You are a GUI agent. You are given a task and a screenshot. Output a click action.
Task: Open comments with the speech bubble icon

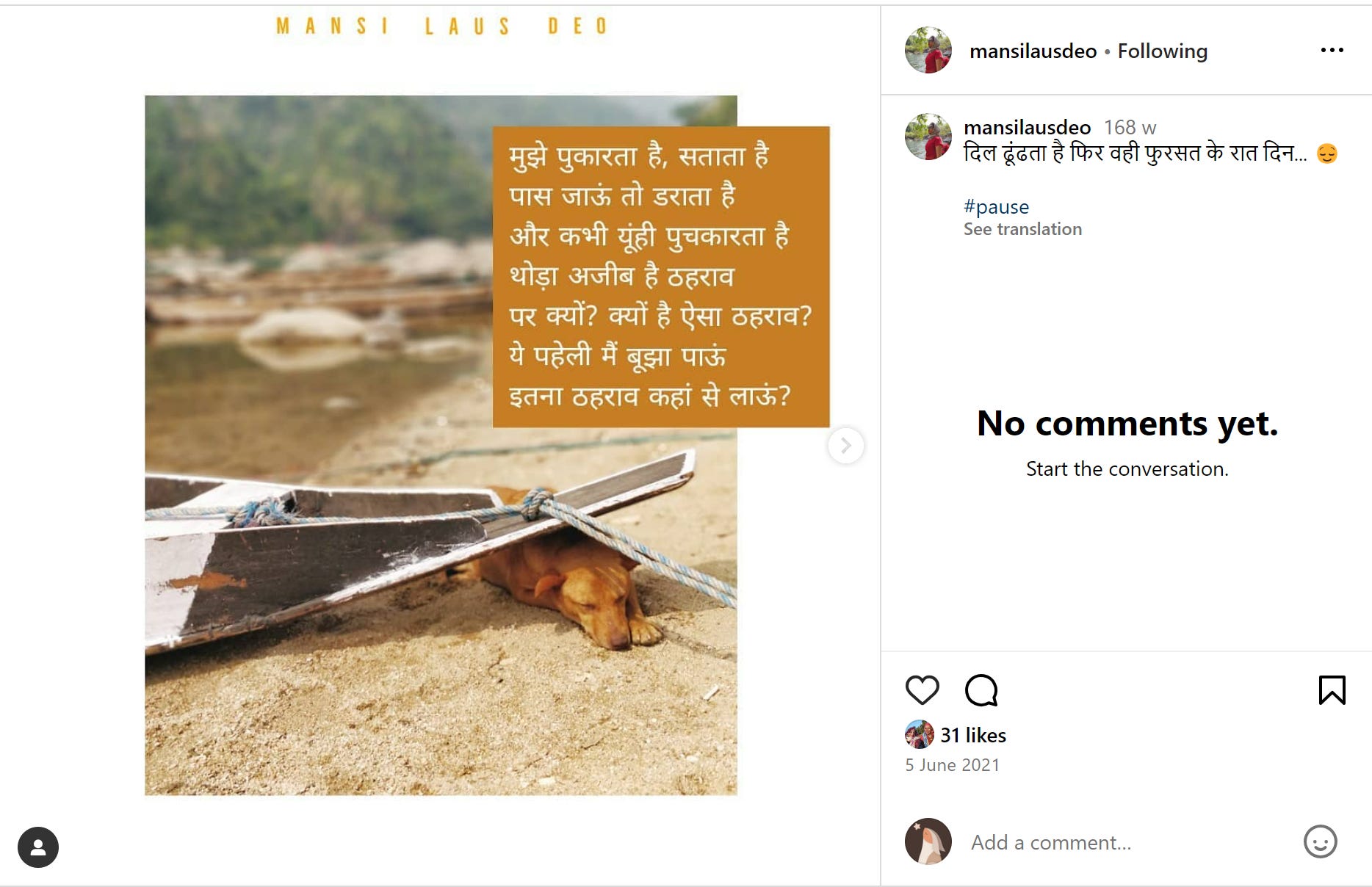(982, 690)
